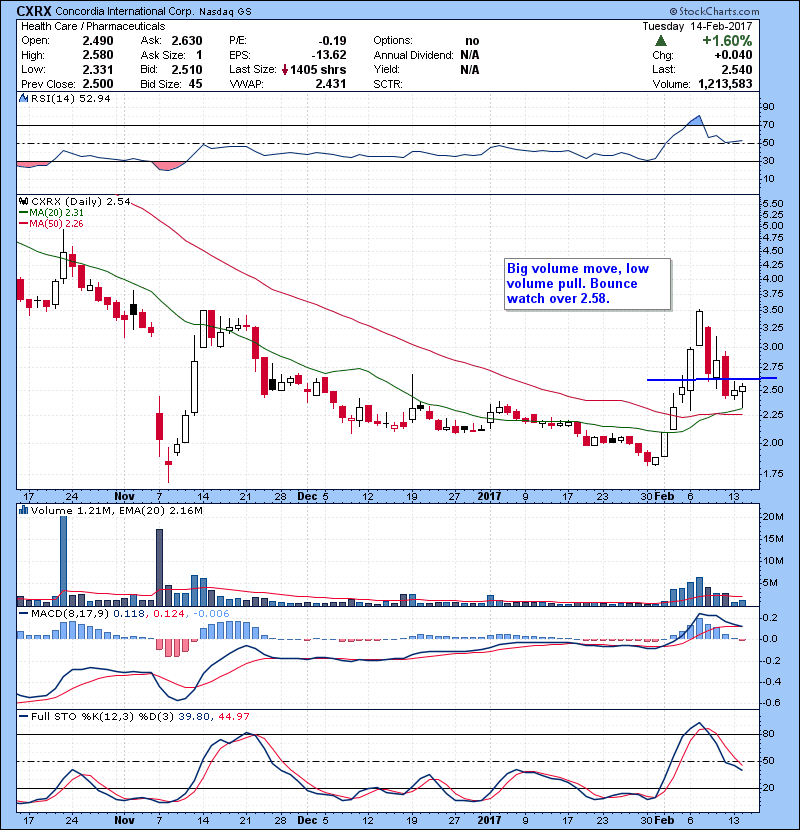Click the Chg value +0.040

click(733, 55)
